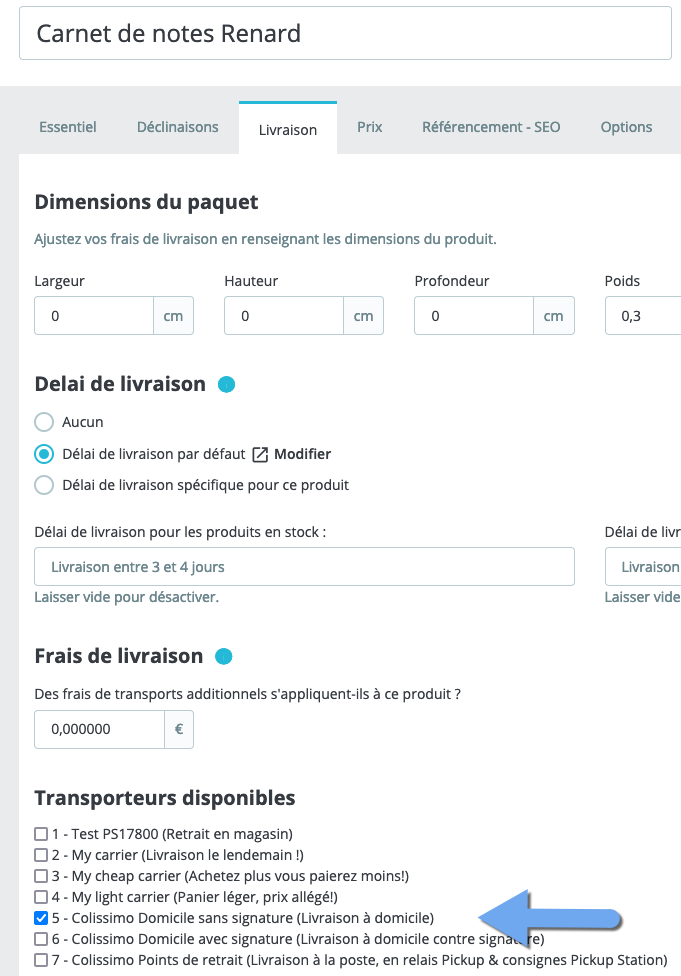Focus the Largeur dimension input
Image resolution: width=681 pixels, height=976 pixels.
click(x=94, y=316)
